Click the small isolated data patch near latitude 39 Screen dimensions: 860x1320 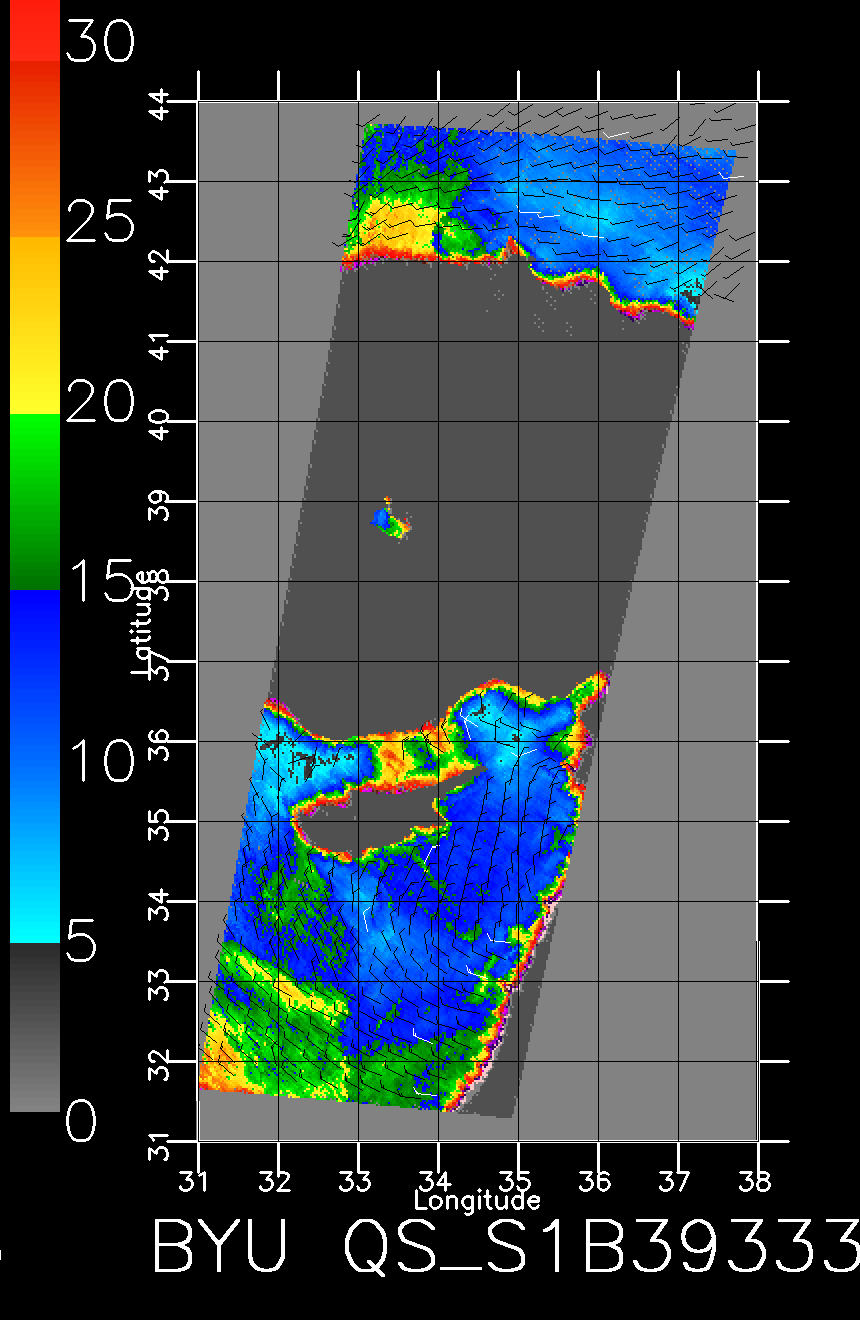coord(391,520)
